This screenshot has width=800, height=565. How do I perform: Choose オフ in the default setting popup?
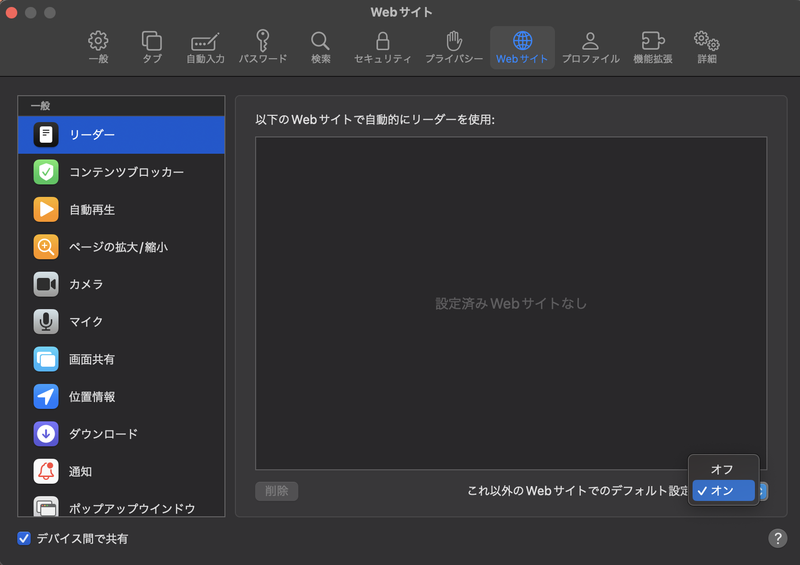pyautogui.click(x=723, y=469)
